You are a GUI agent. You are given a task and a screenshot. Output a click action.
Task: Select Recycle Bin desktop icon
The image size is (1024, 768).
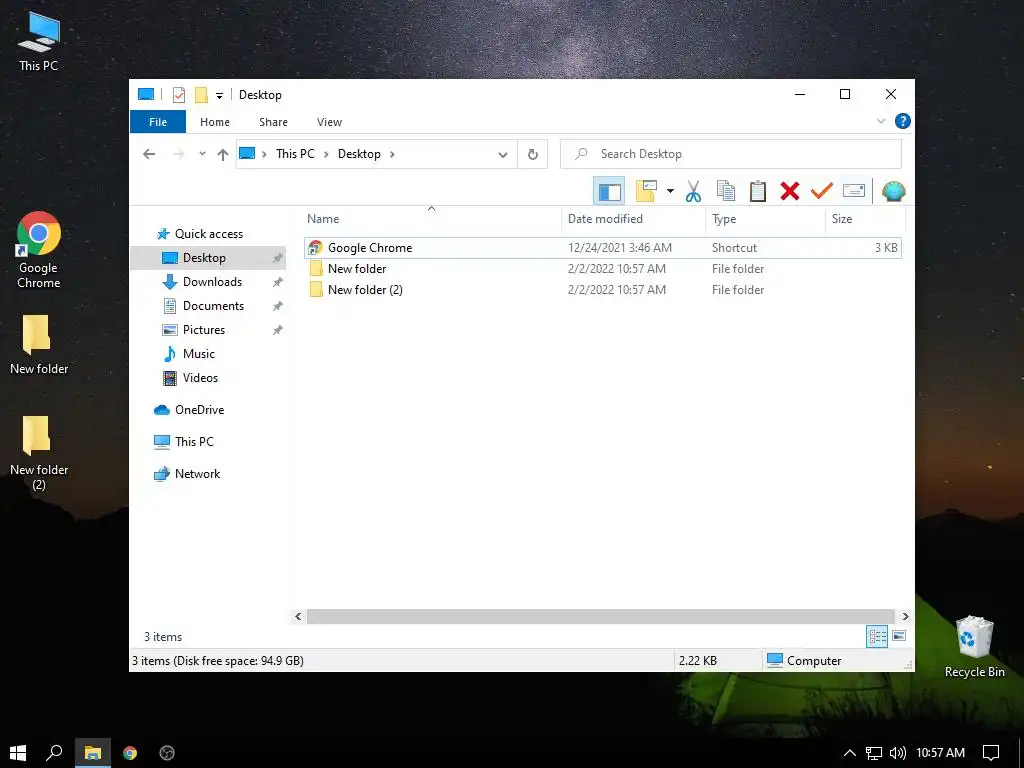[974, 647]
